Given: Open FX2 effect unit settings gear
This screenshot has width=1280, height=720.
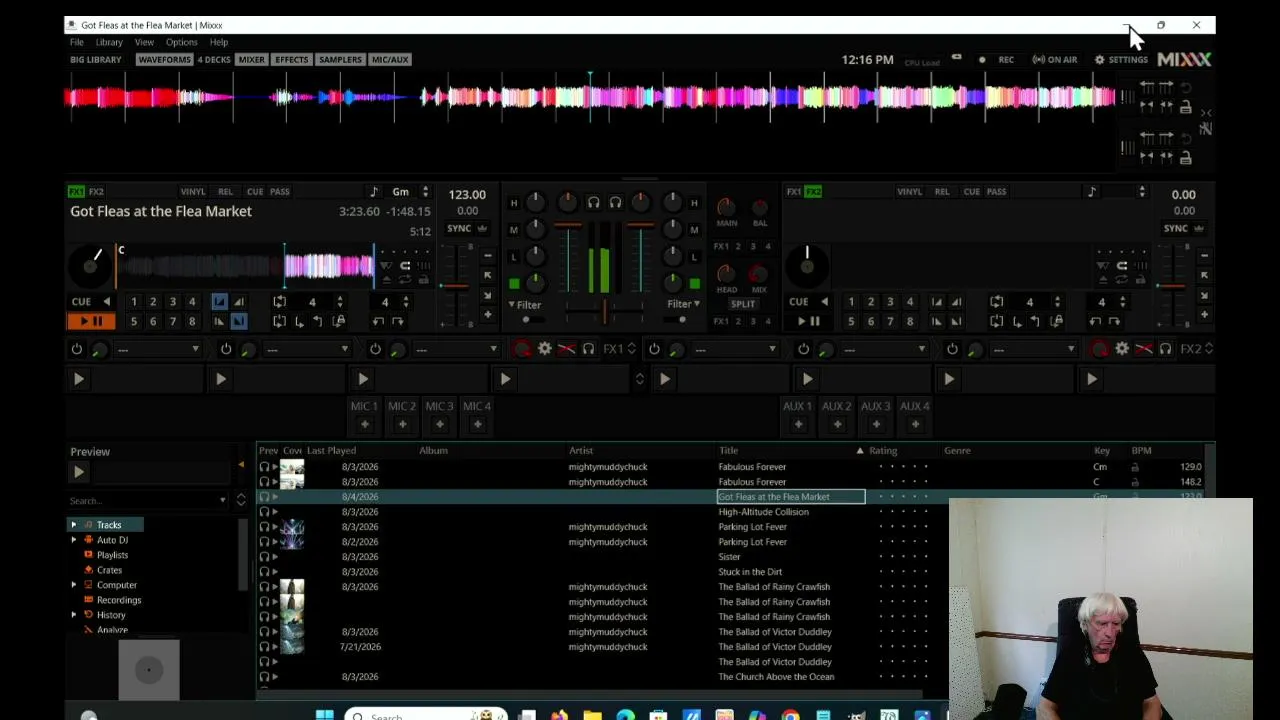Looking at the screenshot, I should 1122,349.
